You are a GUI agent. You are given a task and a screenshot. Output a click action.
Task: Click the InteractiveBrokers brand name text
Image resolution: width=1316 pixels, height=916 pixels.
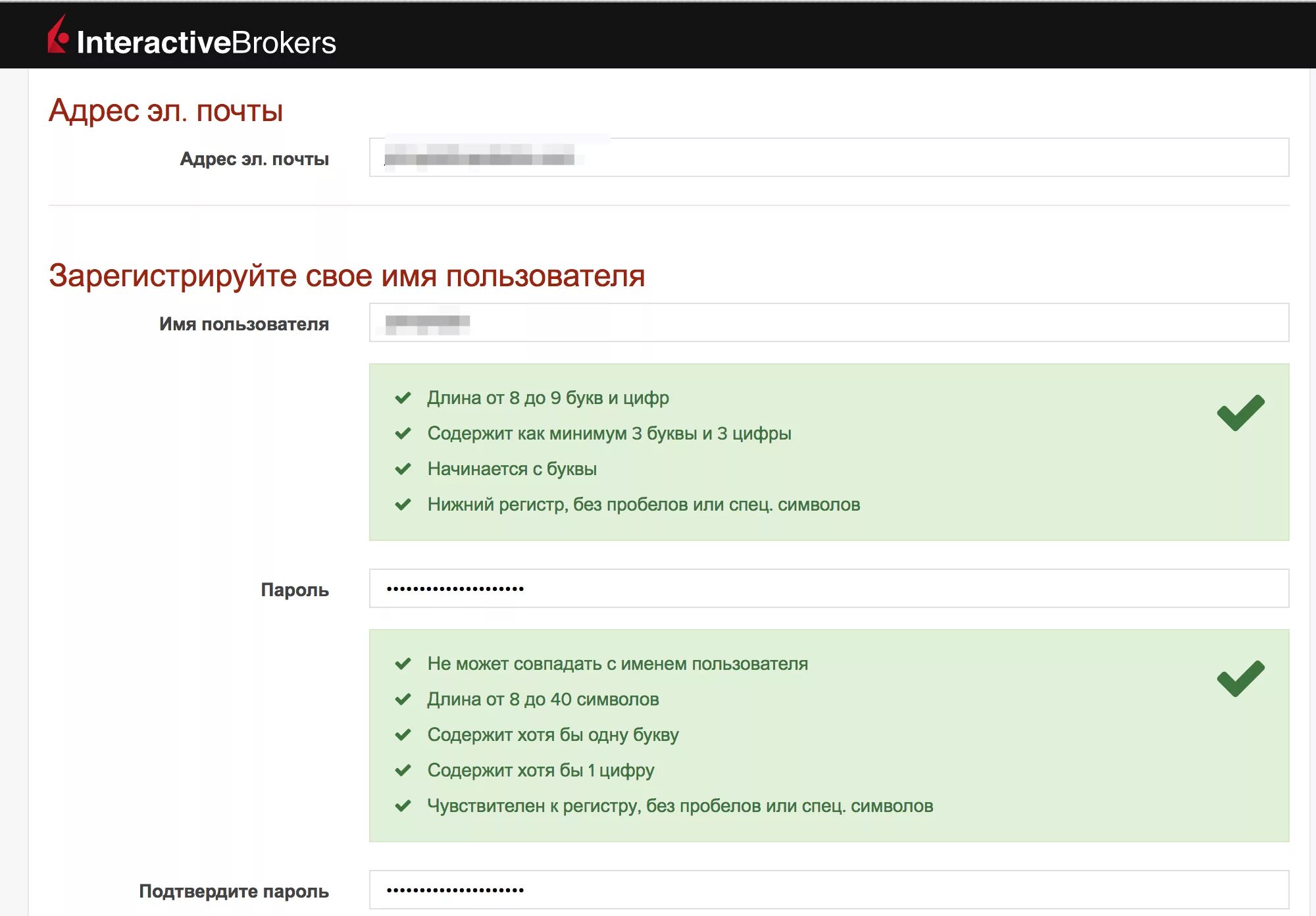point(206,43)
